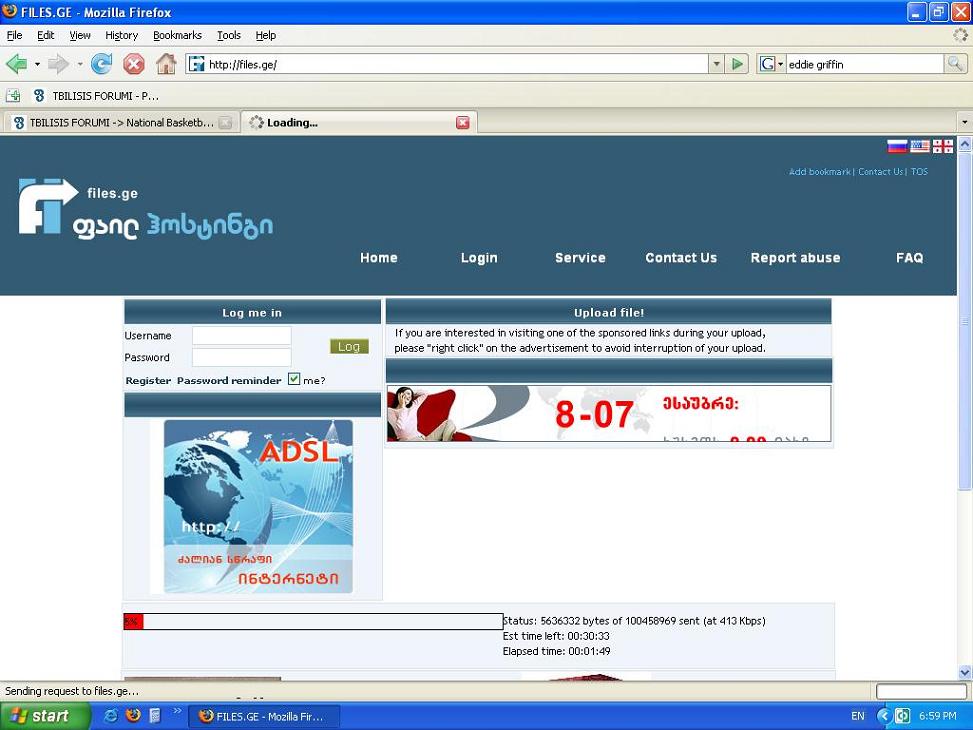Open the tab list dropdown

964,122
